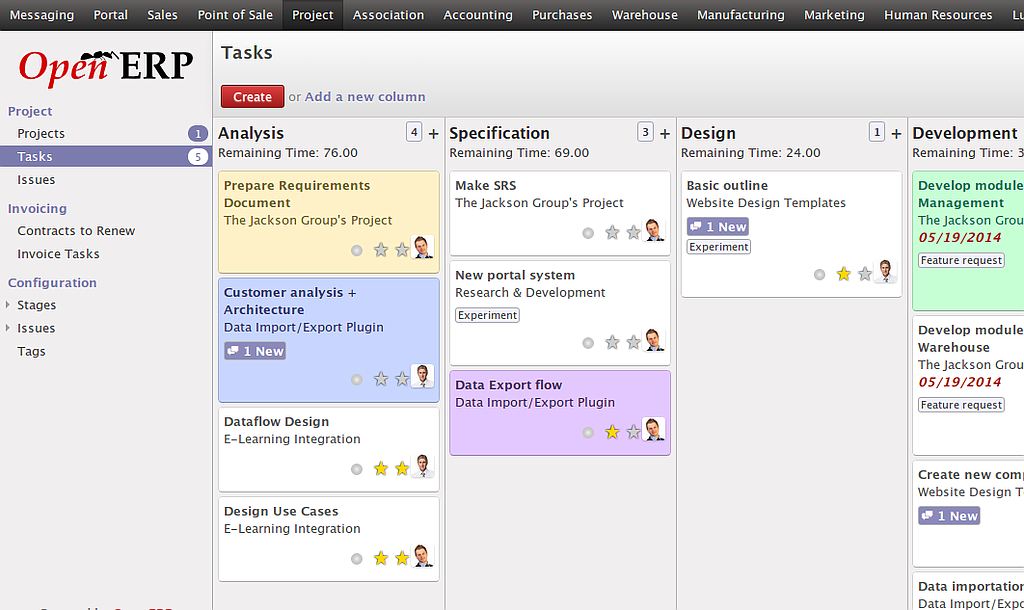Toggle gold star on Basic outline card
Viewport: 1024px width, 610px height.
844,274
